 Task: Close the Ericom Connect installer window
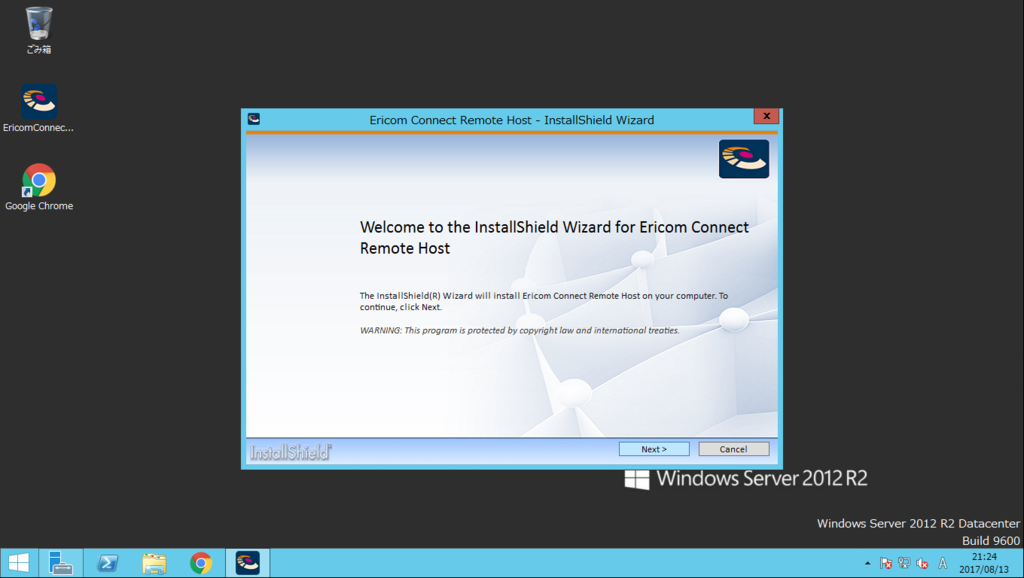point(766,116)
